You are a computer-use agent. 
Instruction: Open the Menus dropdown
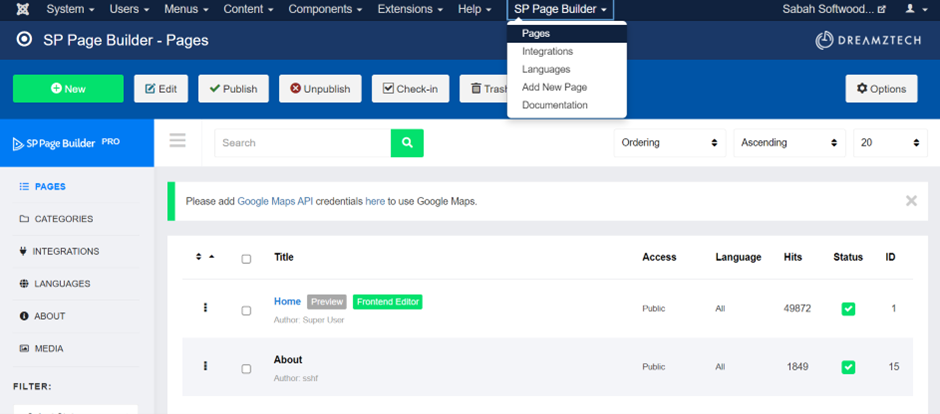186,9
